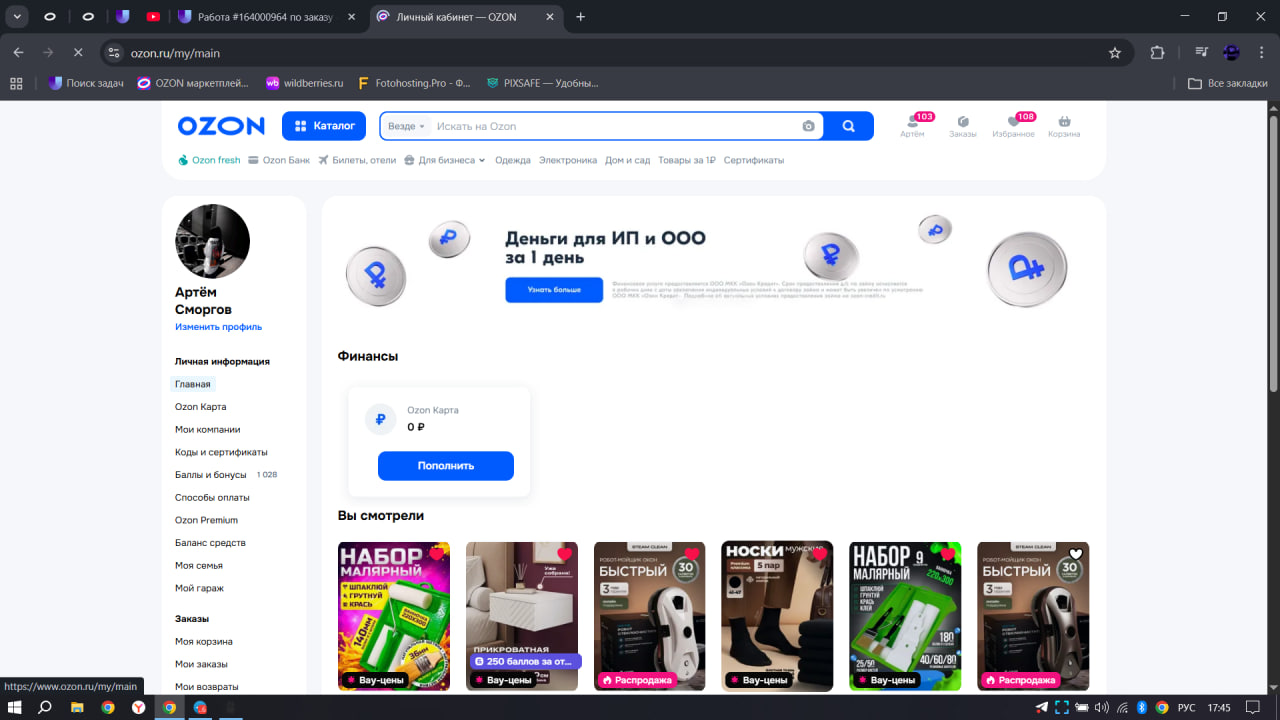Bookmark this page with the star
Viewport: 1280px width, 720px height.
[1115, 53]
